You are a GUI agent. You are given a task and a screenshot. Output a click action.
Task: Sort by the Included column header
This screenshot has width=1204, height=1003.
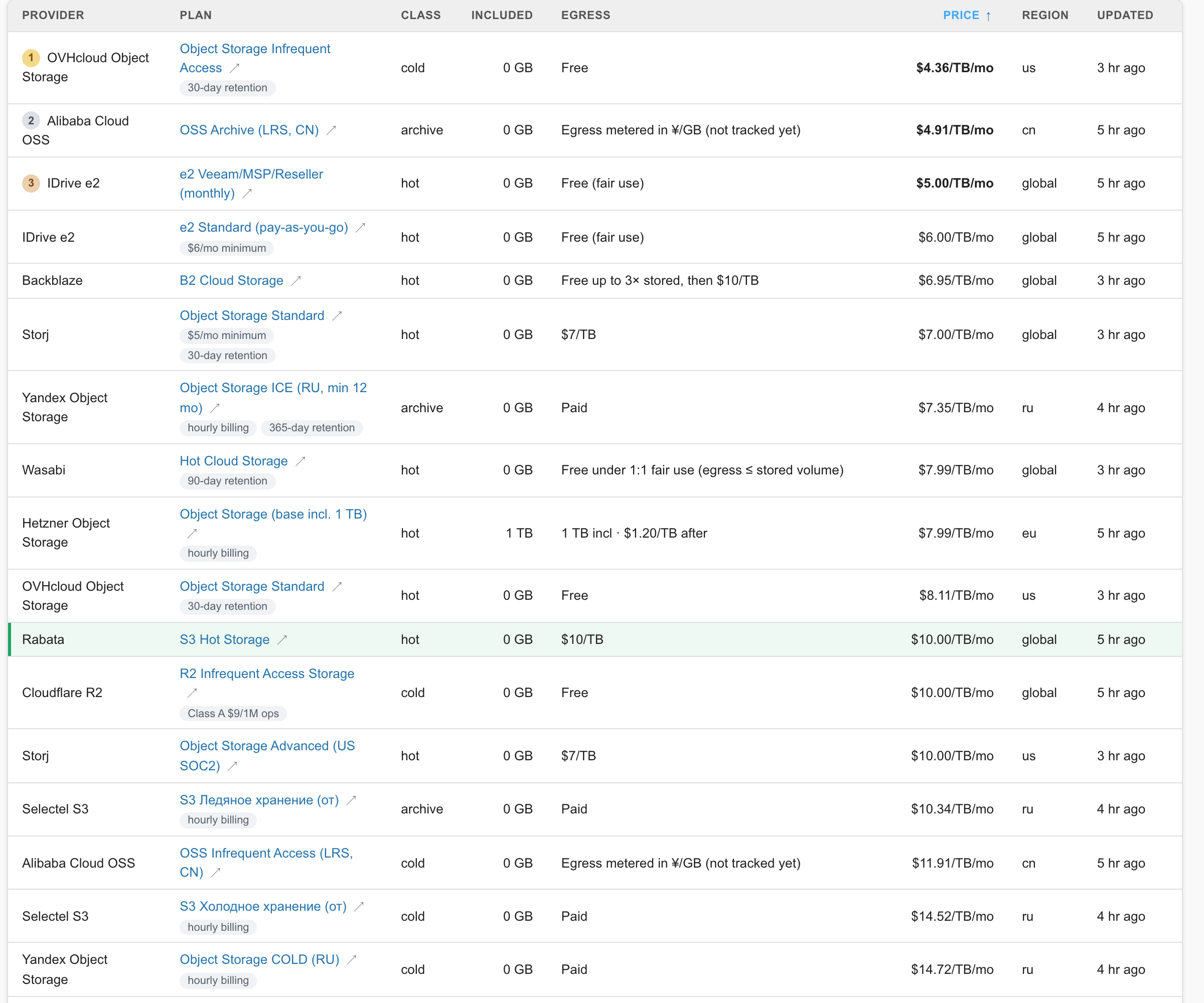(502, 16)
